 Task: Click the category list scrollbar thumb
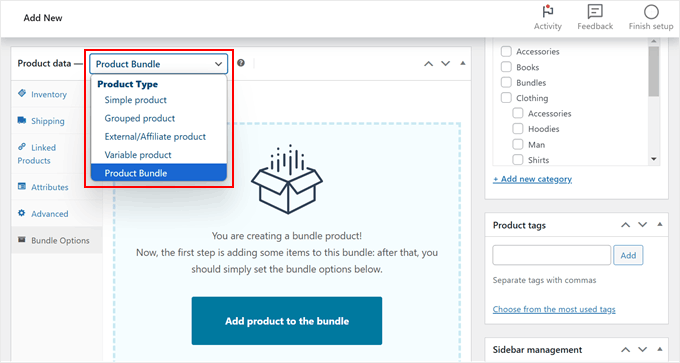(x=654, y=71)
